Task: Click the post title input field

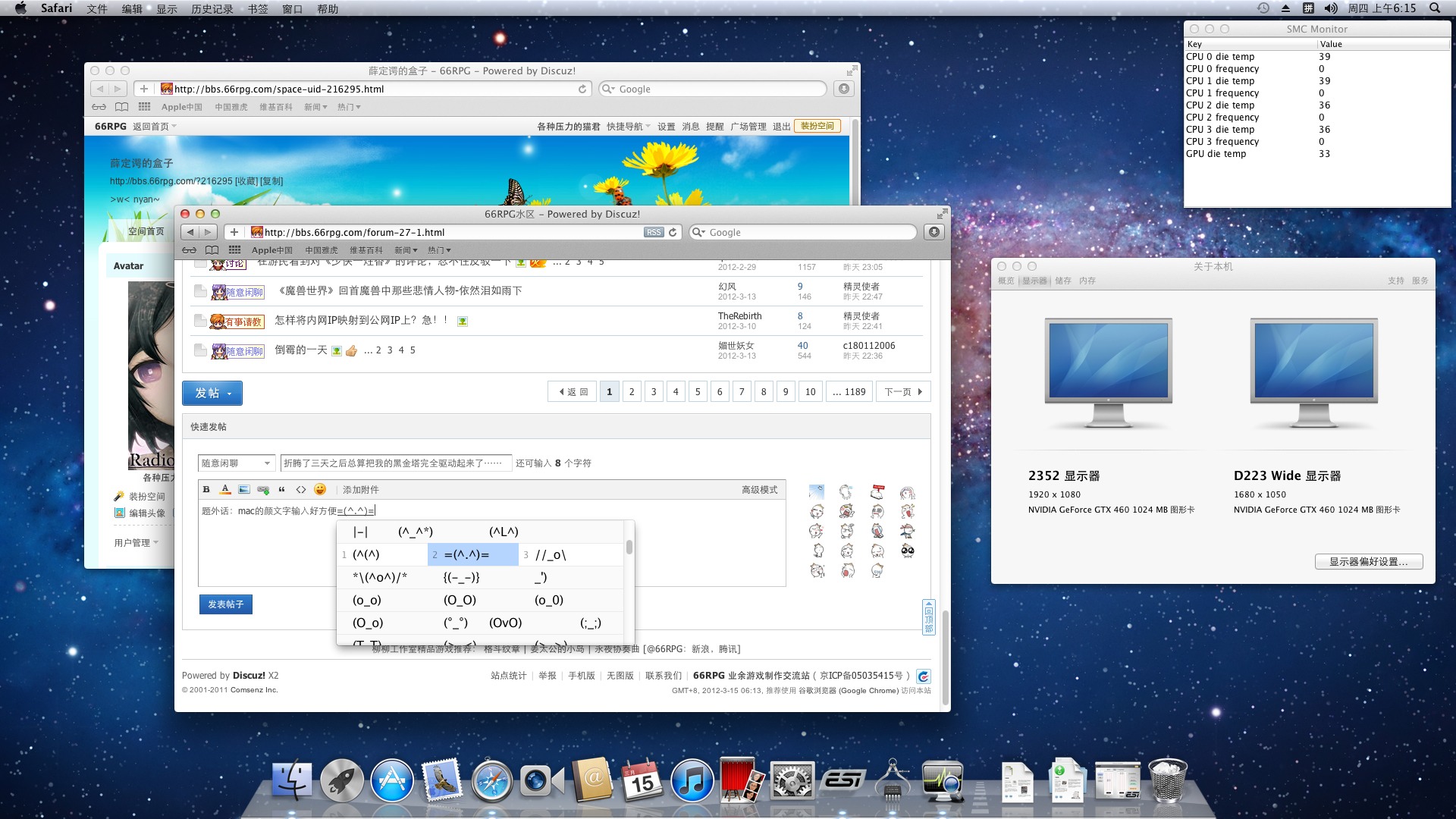Action: click(x=396, y=463)
